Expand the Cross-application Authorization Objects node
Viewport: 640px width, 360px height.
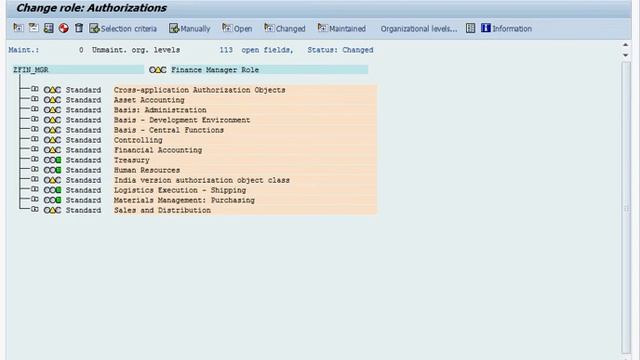[35, 89]
